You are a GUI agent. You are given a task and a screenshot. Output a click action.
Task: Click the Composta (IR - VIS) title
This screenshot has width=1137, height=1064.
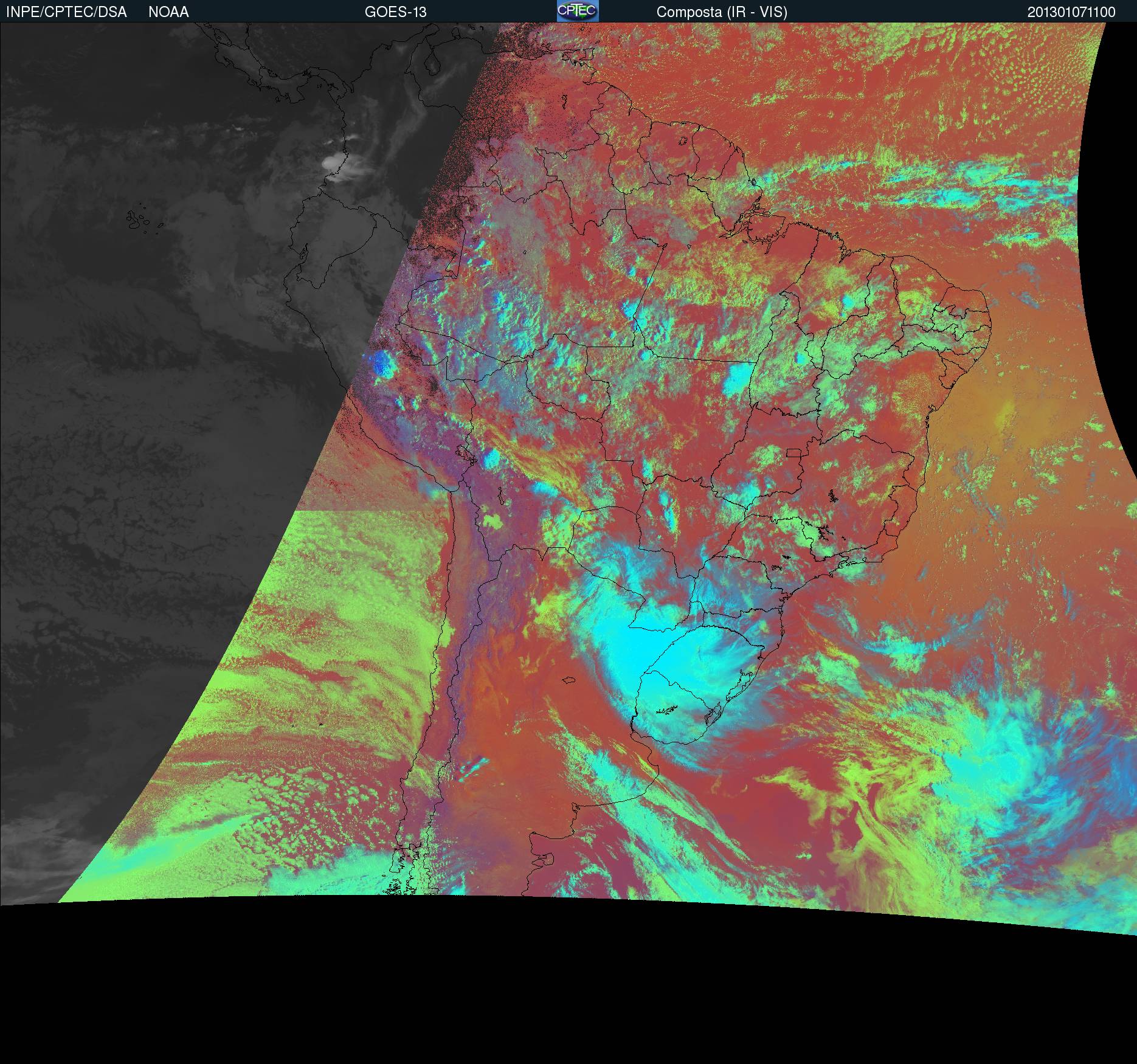point(722,12)
